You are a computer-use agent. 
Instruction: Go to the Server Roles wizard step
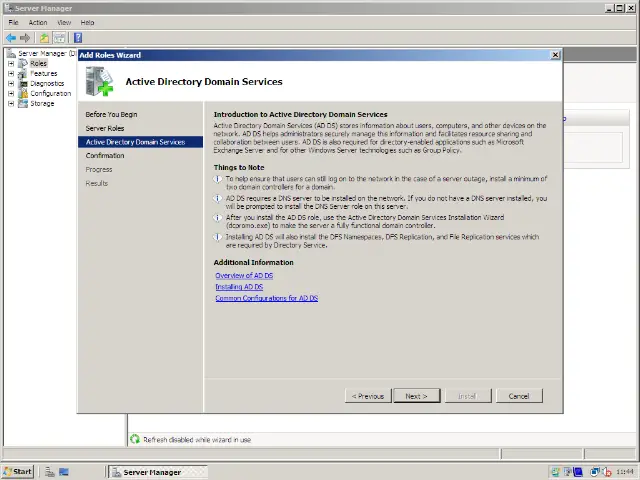pyautogui.click(x=105, y=128)
